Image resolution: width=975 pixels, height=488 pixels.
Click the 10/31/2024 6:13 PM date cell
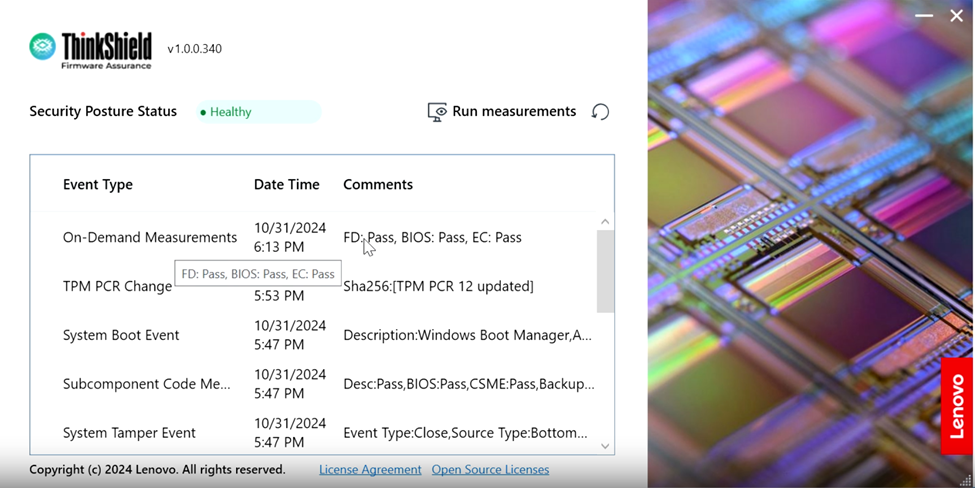pyautogui.click(x=290, y=237)
